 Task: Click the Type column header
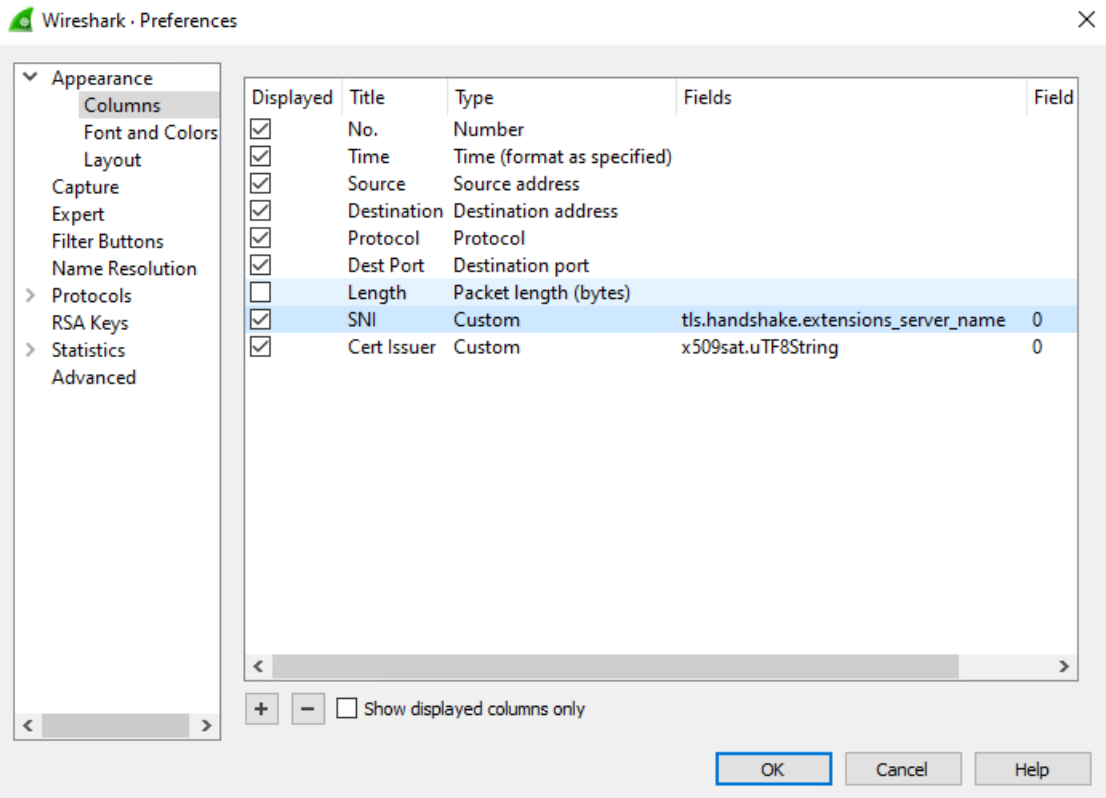click(561, 97)
